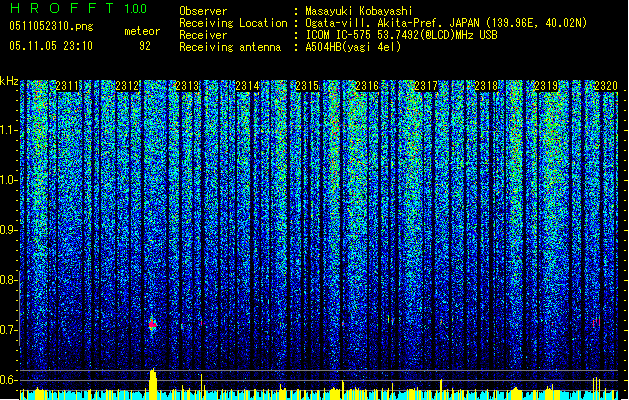Click the 2319 time marker
Image resolution: width=629 pixels, height=400 pixels.
[546, 86]
